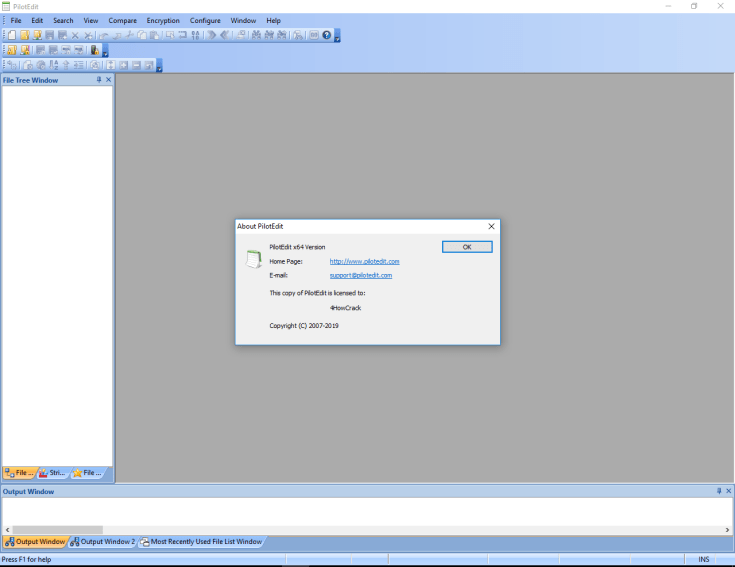
Task: Click the Copyright (C) 2007-2019 text
Action: point(304,326)
